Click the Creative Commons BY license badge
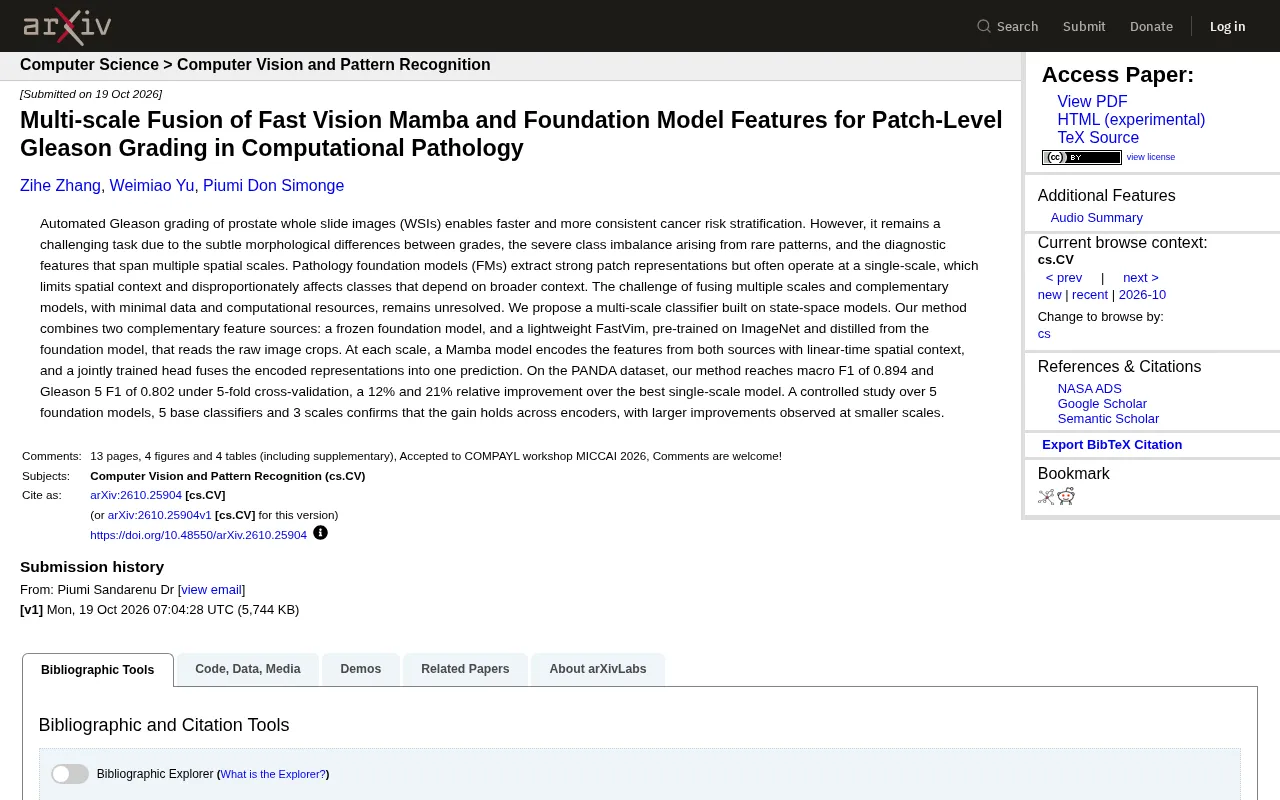The image size is (1280, 800). coord(1082,157)
